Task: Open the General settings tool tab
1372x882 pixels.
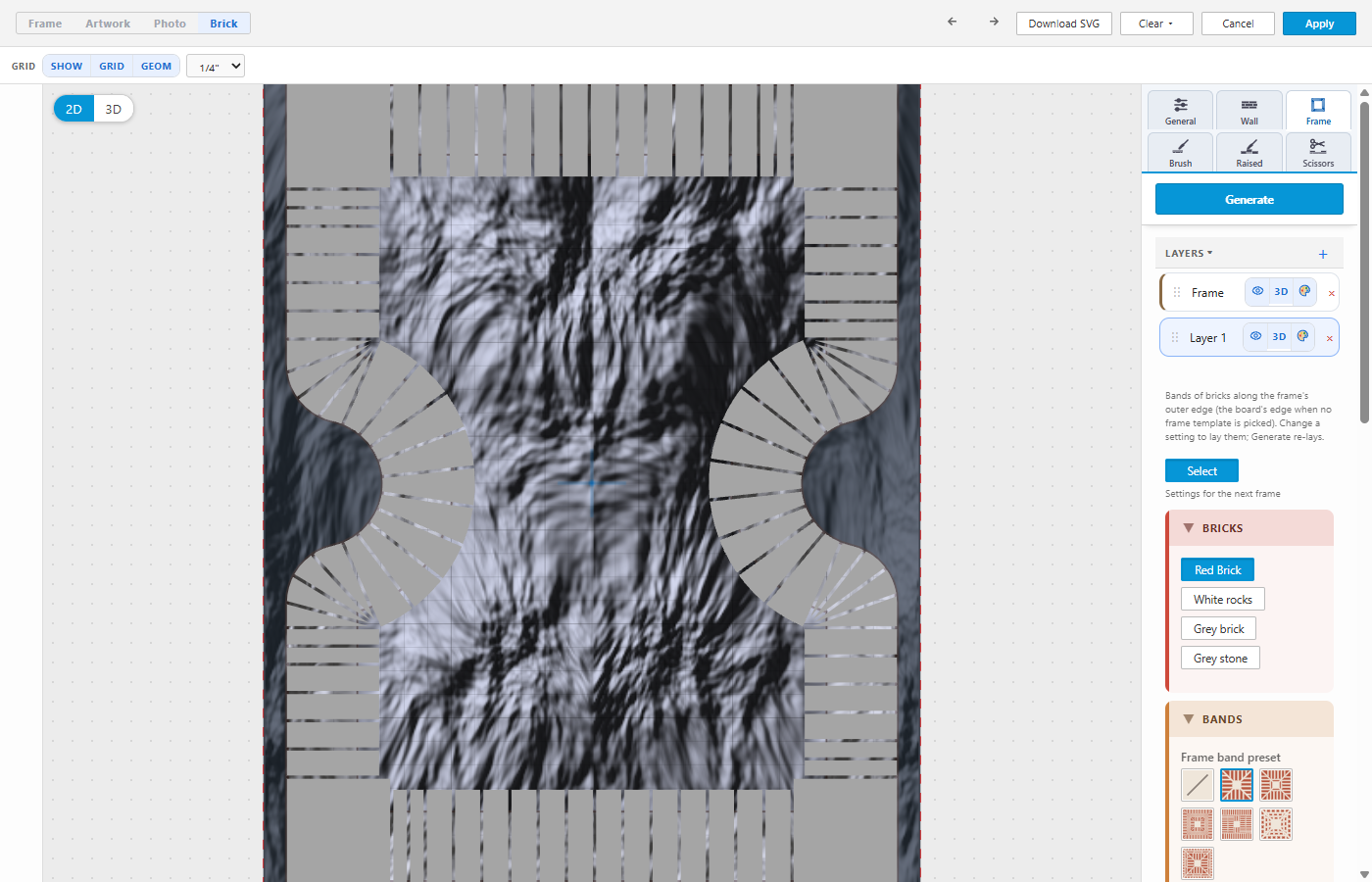Action: point(1181,110)
